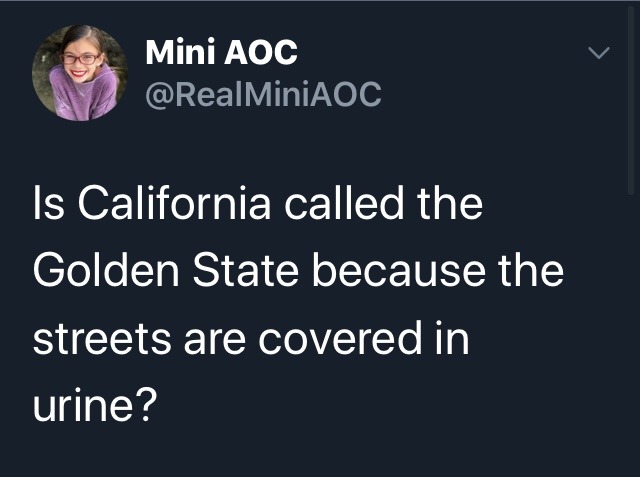Click the vertical scrollbar on the right edge
This screenshot has width=640, height=477.
tap(631, 100)
